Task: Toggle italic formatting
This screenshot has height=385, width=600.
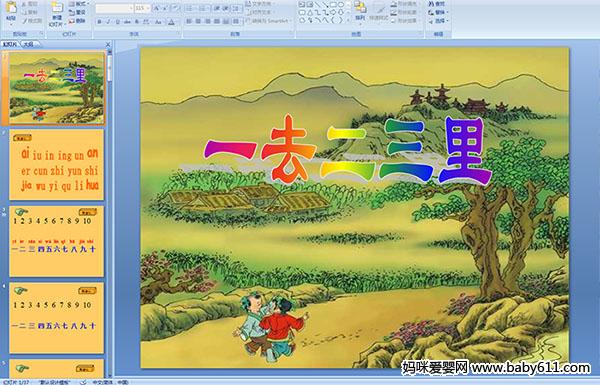Action: coord(108,22)
